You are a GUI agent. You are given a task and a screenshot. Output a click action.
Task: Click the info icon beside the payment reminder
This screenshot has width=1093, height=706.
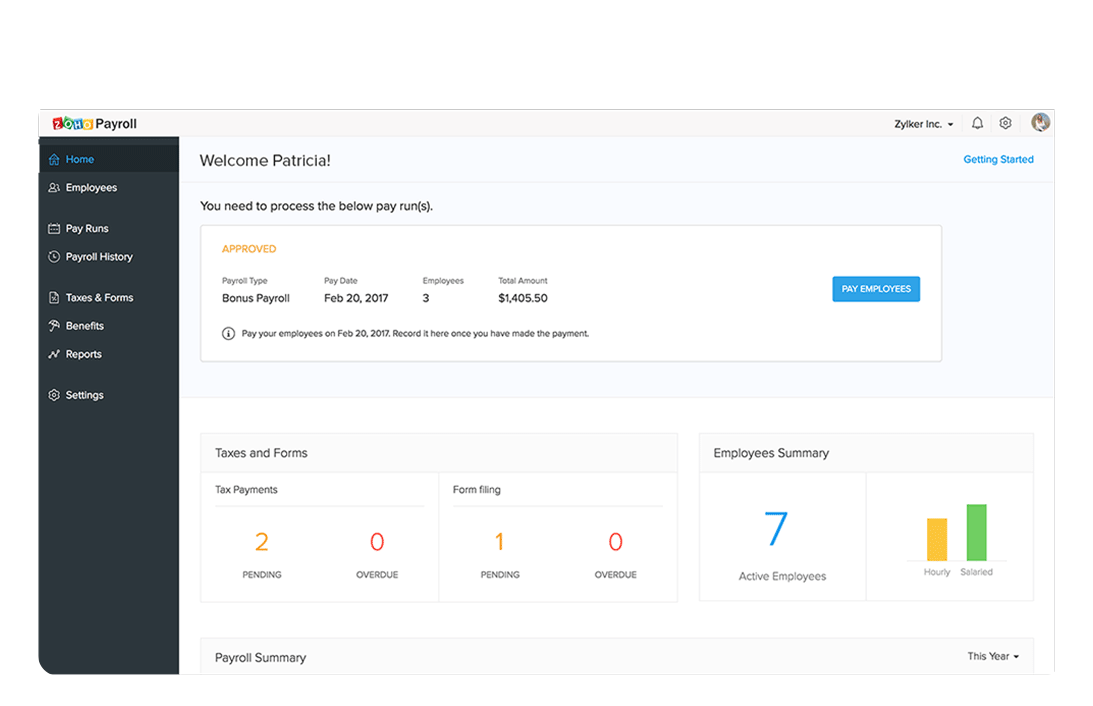(229, 333)
